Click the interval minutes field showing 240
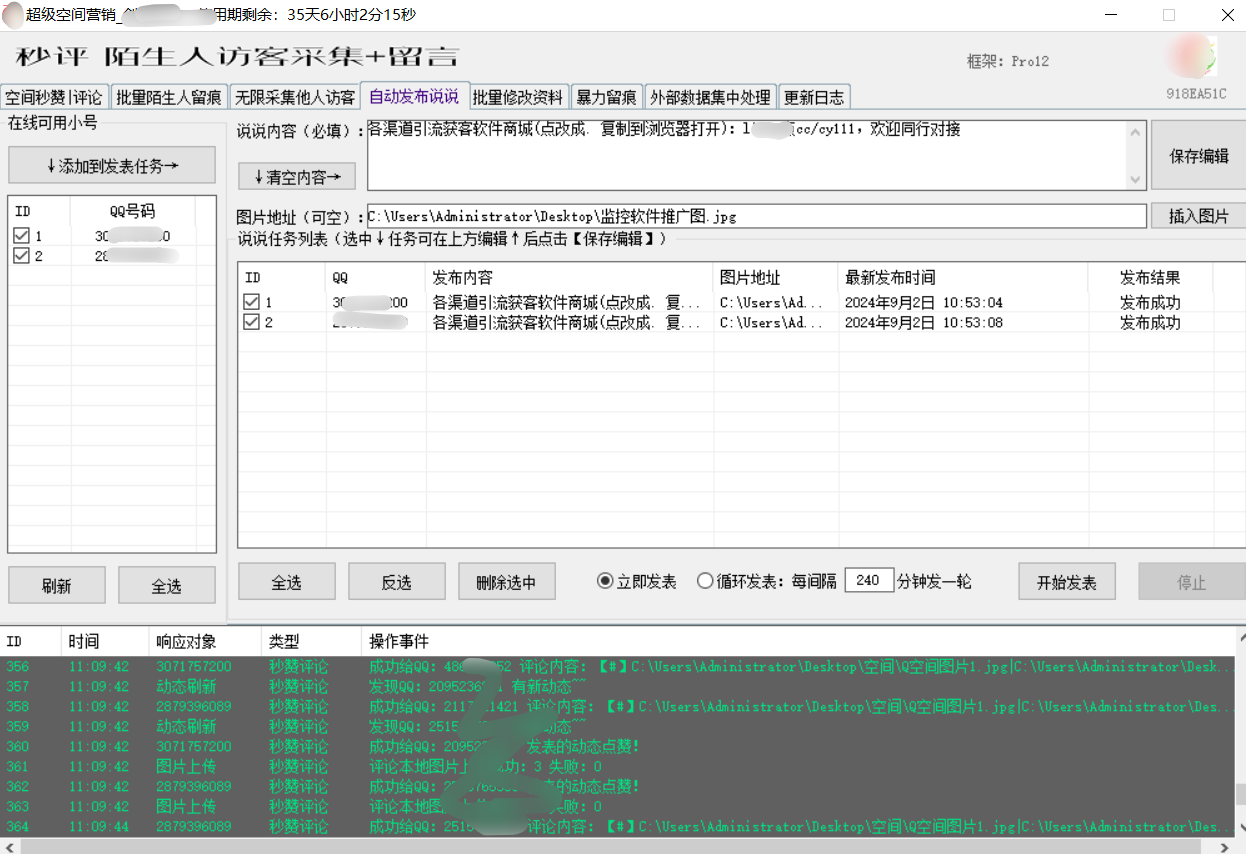The width and height of the screenshot is (1246, 854). point(868,581)
